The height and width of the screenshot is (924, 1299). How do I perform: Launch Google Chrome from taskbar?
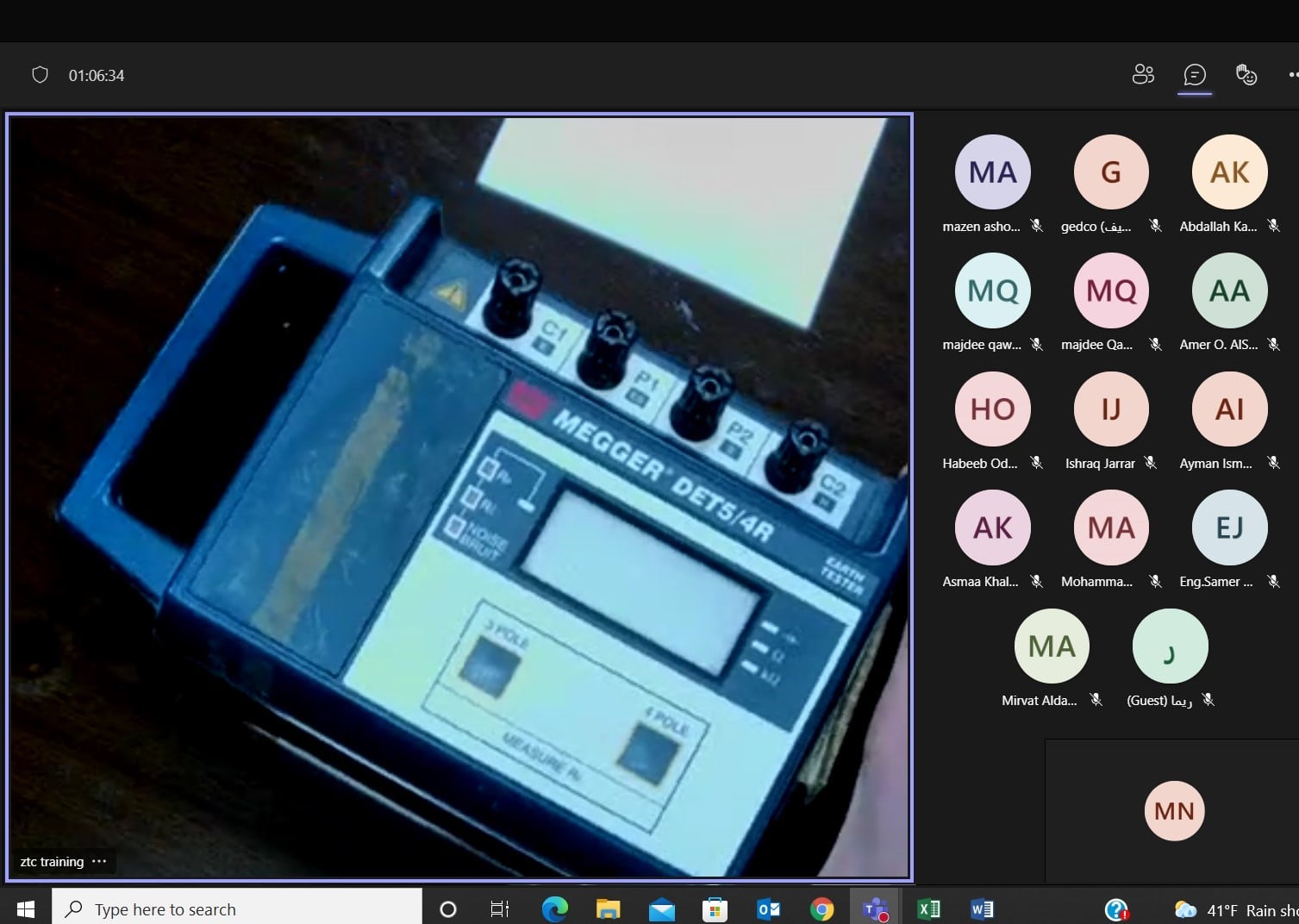(821, 908)
